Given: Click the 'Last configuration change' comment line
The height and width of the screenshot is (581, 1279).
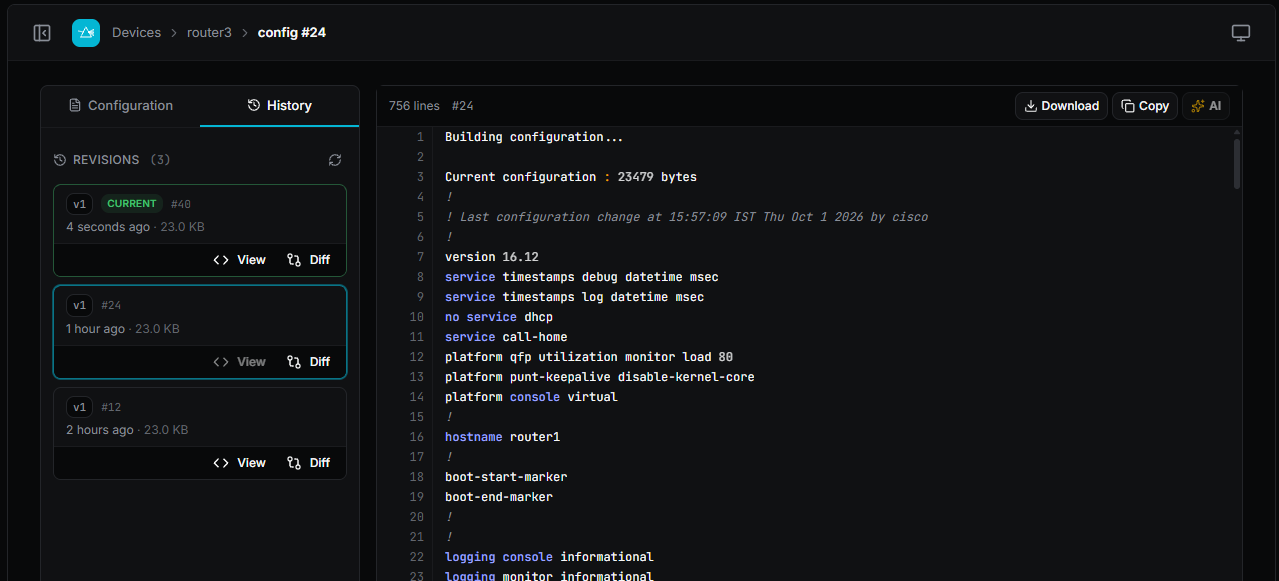Looking at the screenshot, I should pos(686,217).
